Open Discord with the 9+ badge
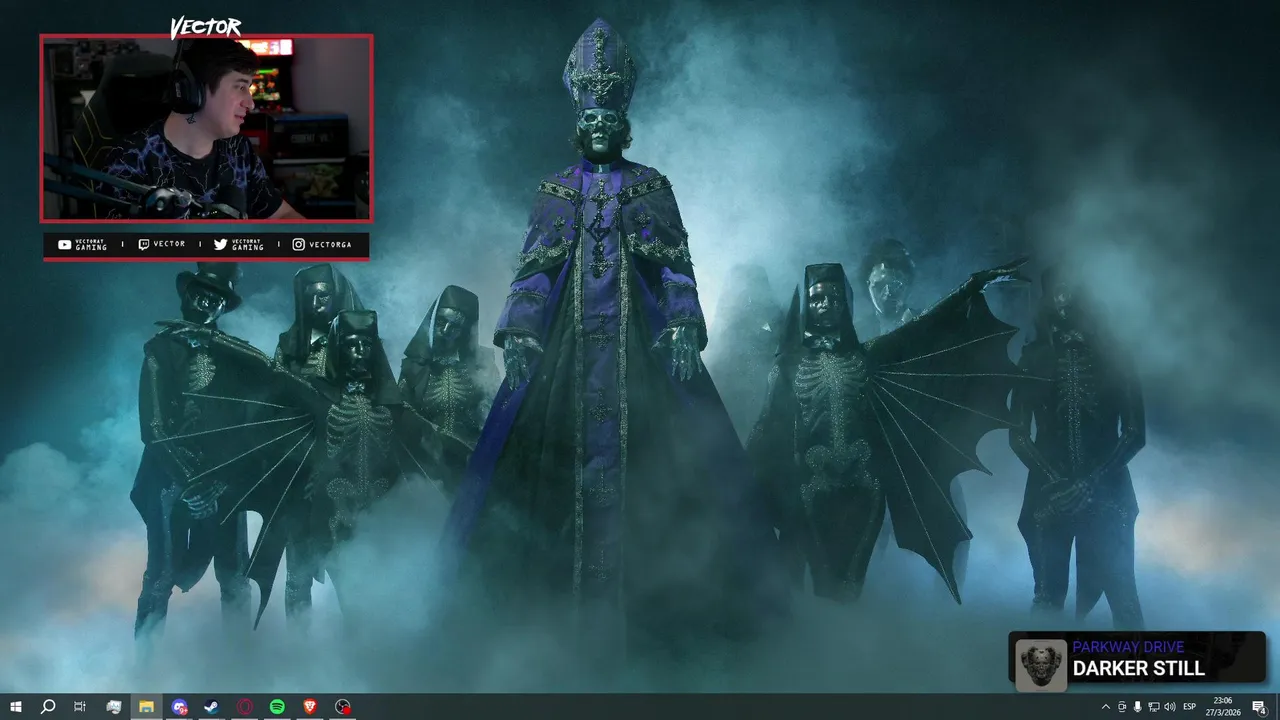The image size is (1280, 720). coord(179,707)
